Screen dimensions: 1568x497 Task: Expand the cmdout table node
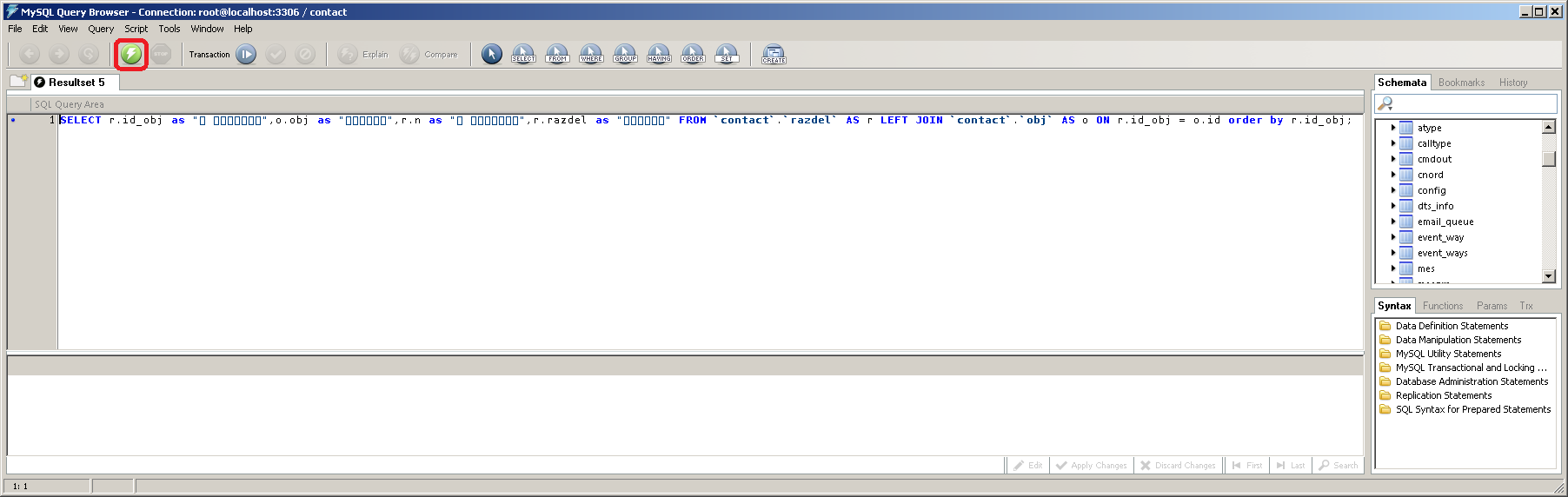pos(1392,159)
